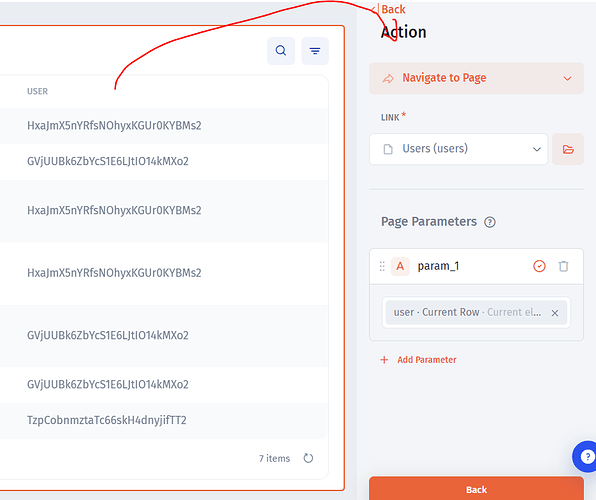596x500 pixels.
Task: Expand the Navigate to Page action dropdown
Action: 476,78
